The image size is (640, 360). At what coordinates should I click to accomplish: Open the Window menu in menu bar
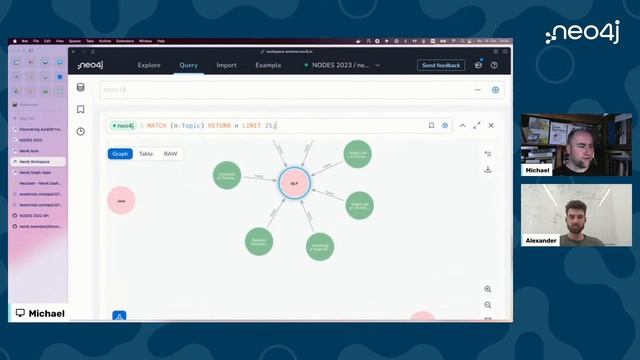click(x=145, y=41)
